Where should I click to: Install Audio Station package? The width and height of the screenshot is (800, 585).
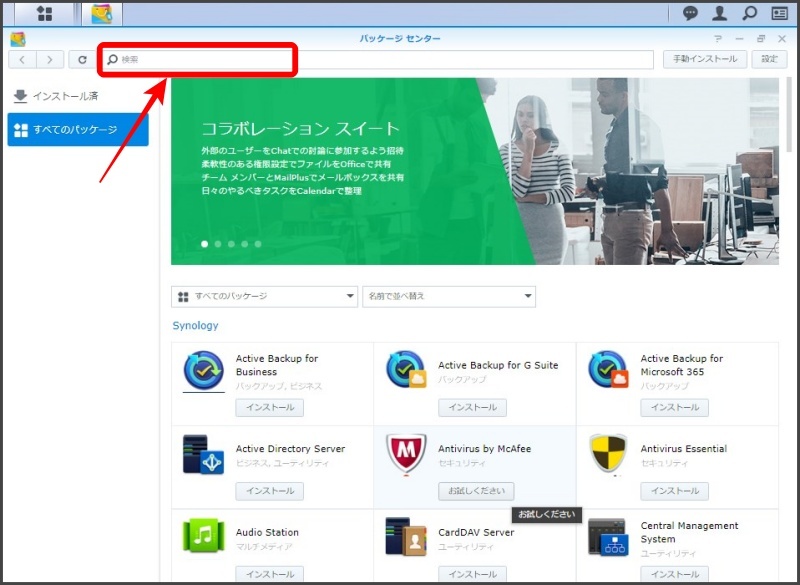269,574
